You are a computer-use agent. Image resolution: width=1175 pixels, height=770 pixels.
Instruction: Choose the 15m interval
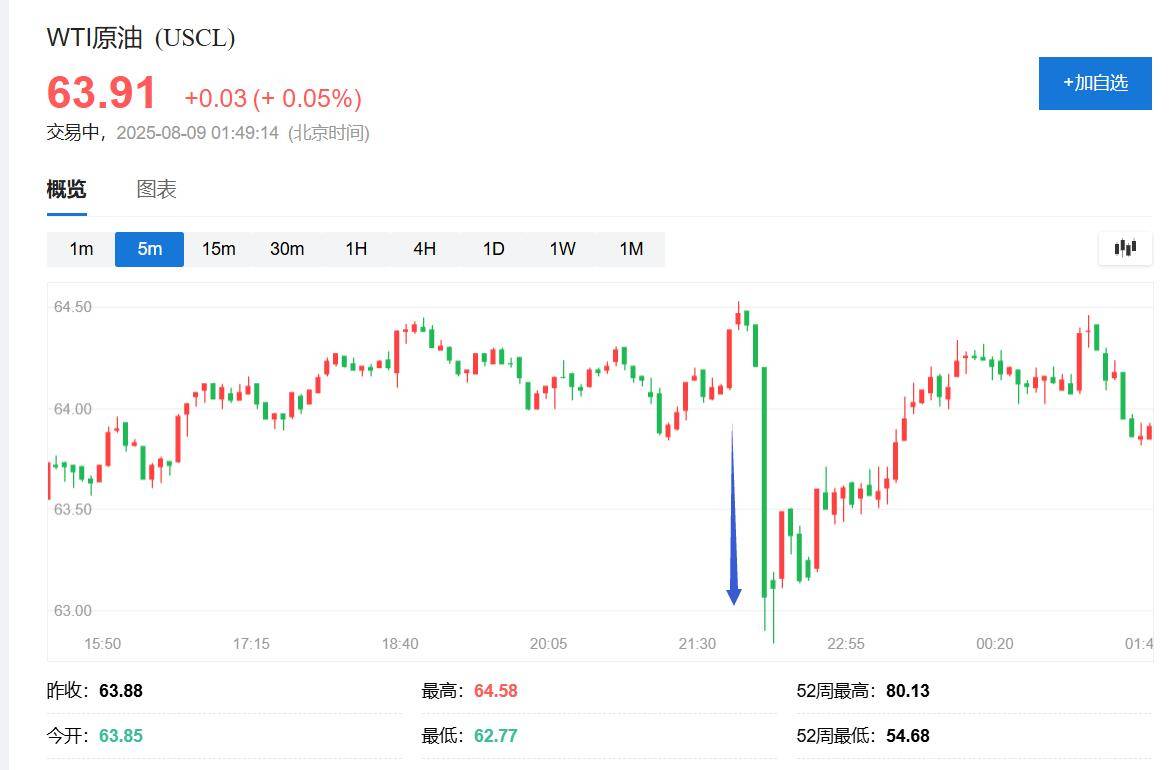click(218, 249)
